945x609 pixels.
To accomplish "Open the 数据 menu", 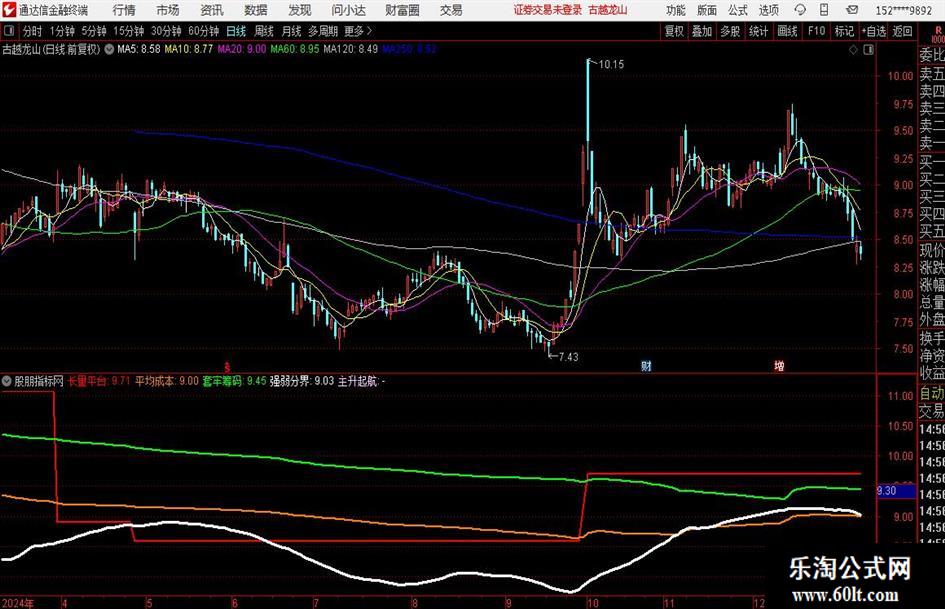I will click(x=256, y=10).
